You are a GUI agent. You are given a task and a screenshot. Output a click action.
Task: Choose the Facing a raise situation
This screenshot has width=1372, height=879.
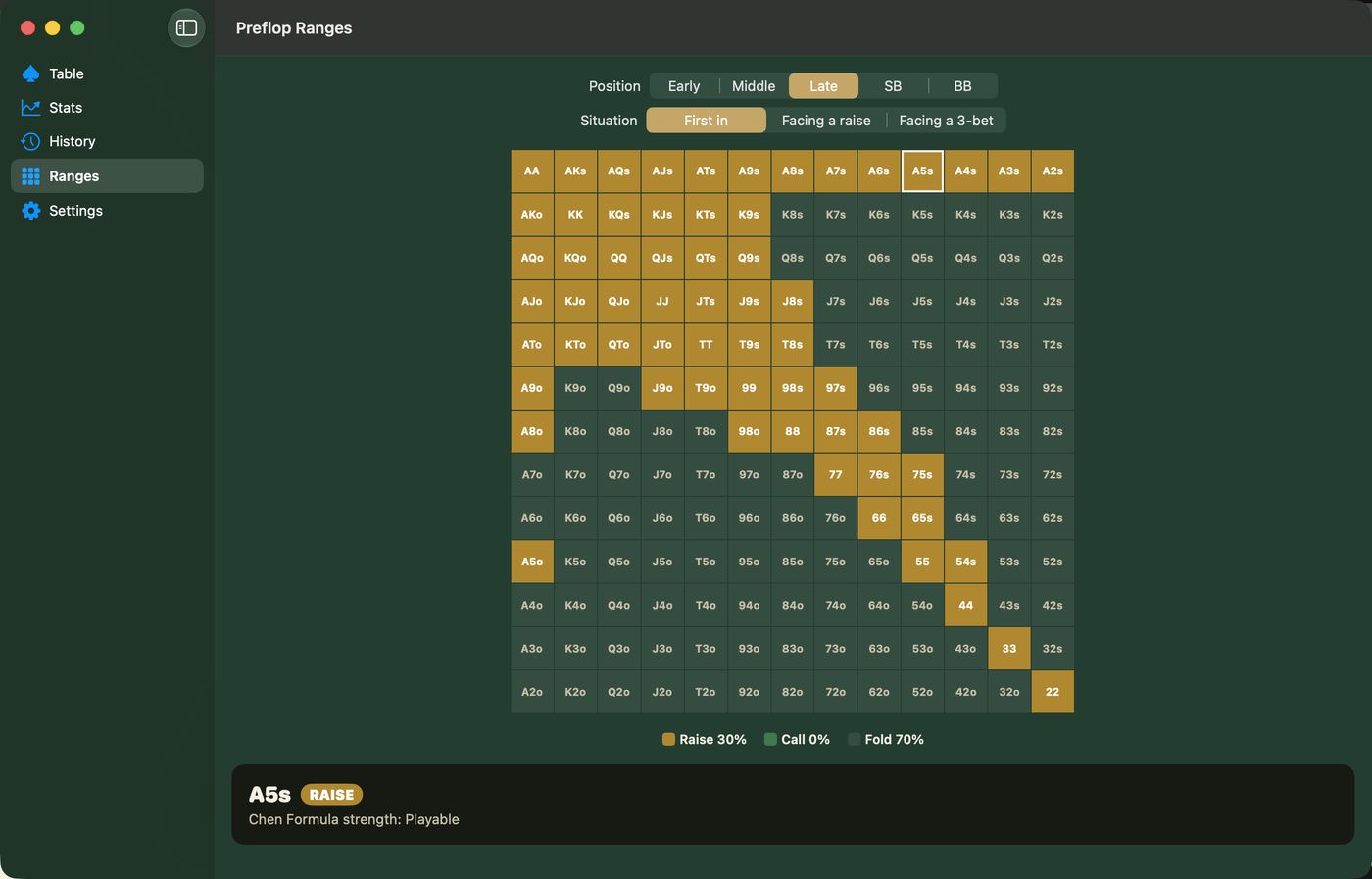pos(826,121)
